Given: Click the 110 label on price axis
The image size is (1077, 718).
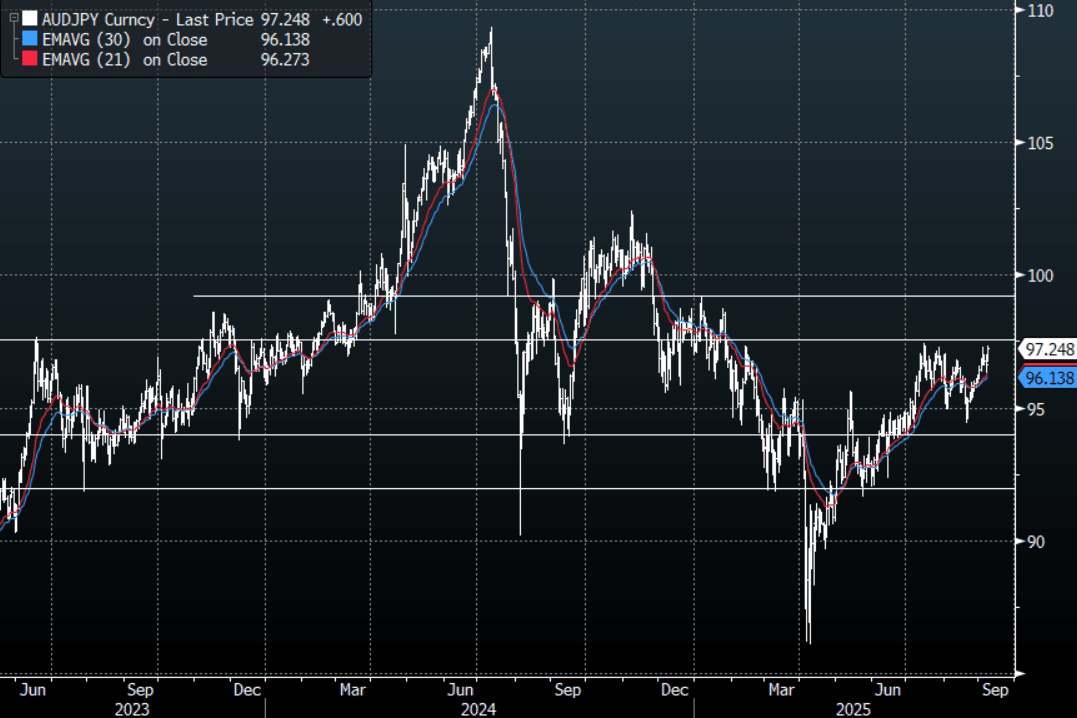Looking at the screenshot, I should point(1040,10).
